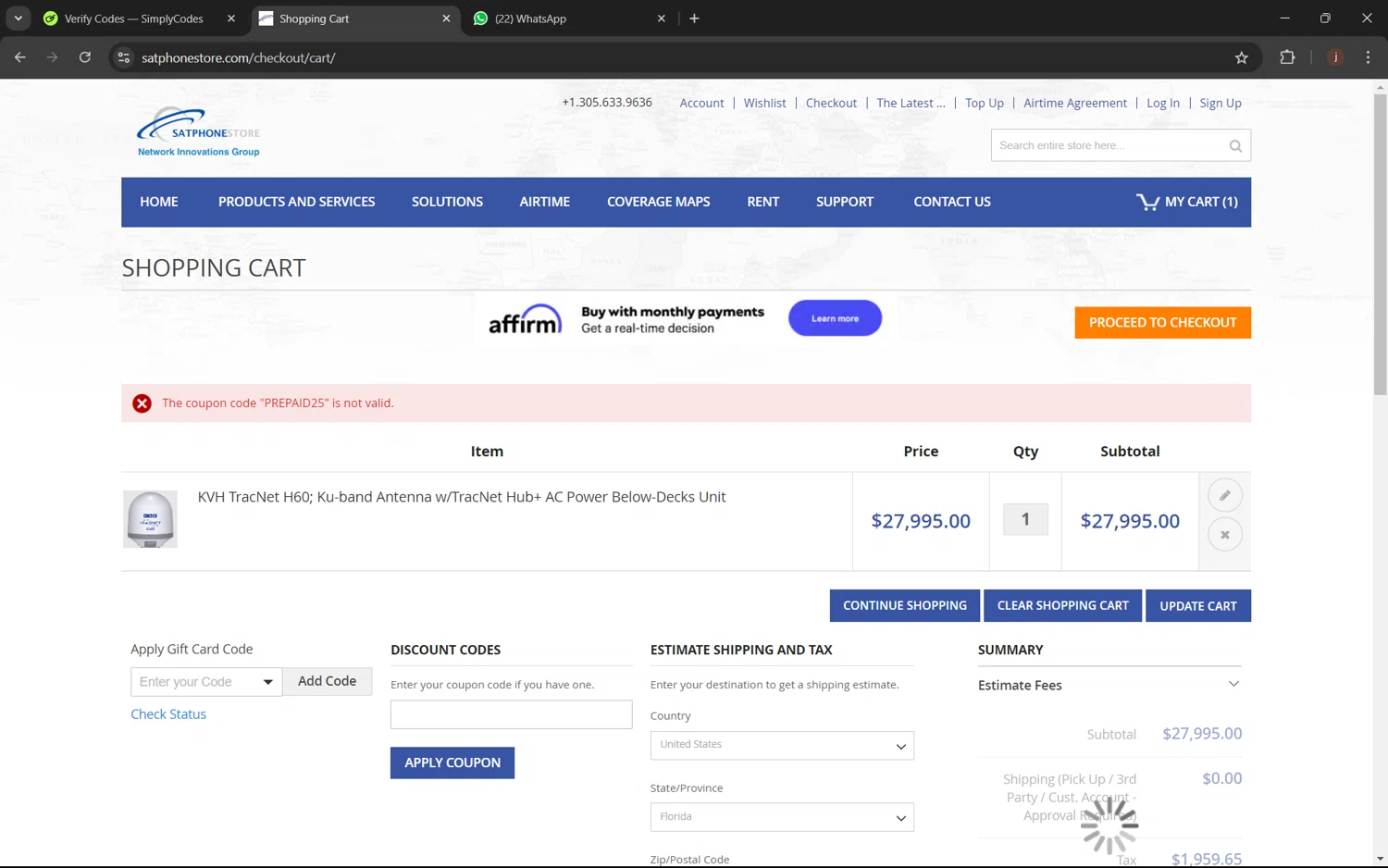Click the browser profile avatar icon
Screen dimensions: 1388x868
point(1335,57)
